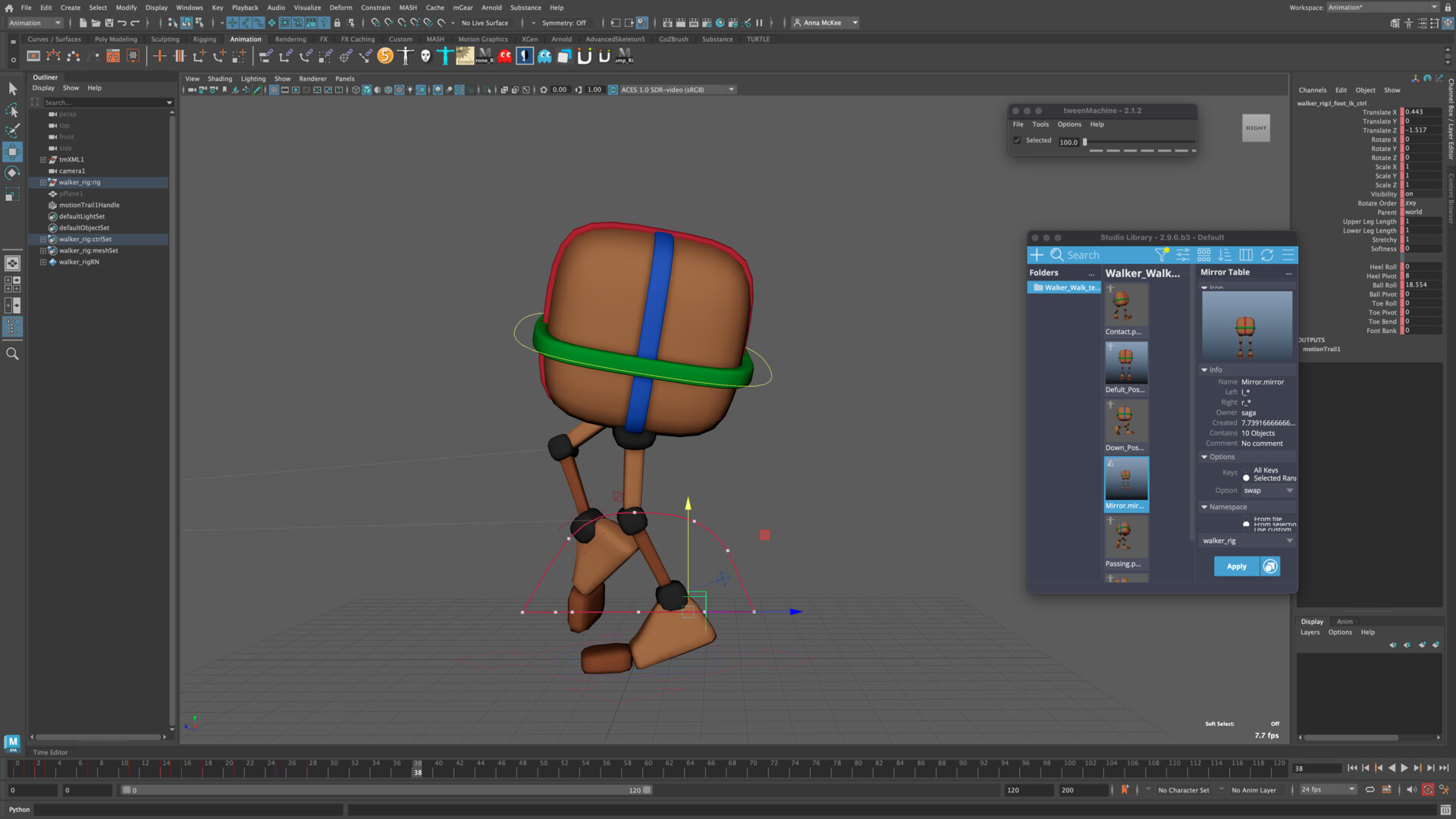
Task: Launch tweenMachine from the Animation shelf
Action: coord(465,56)
